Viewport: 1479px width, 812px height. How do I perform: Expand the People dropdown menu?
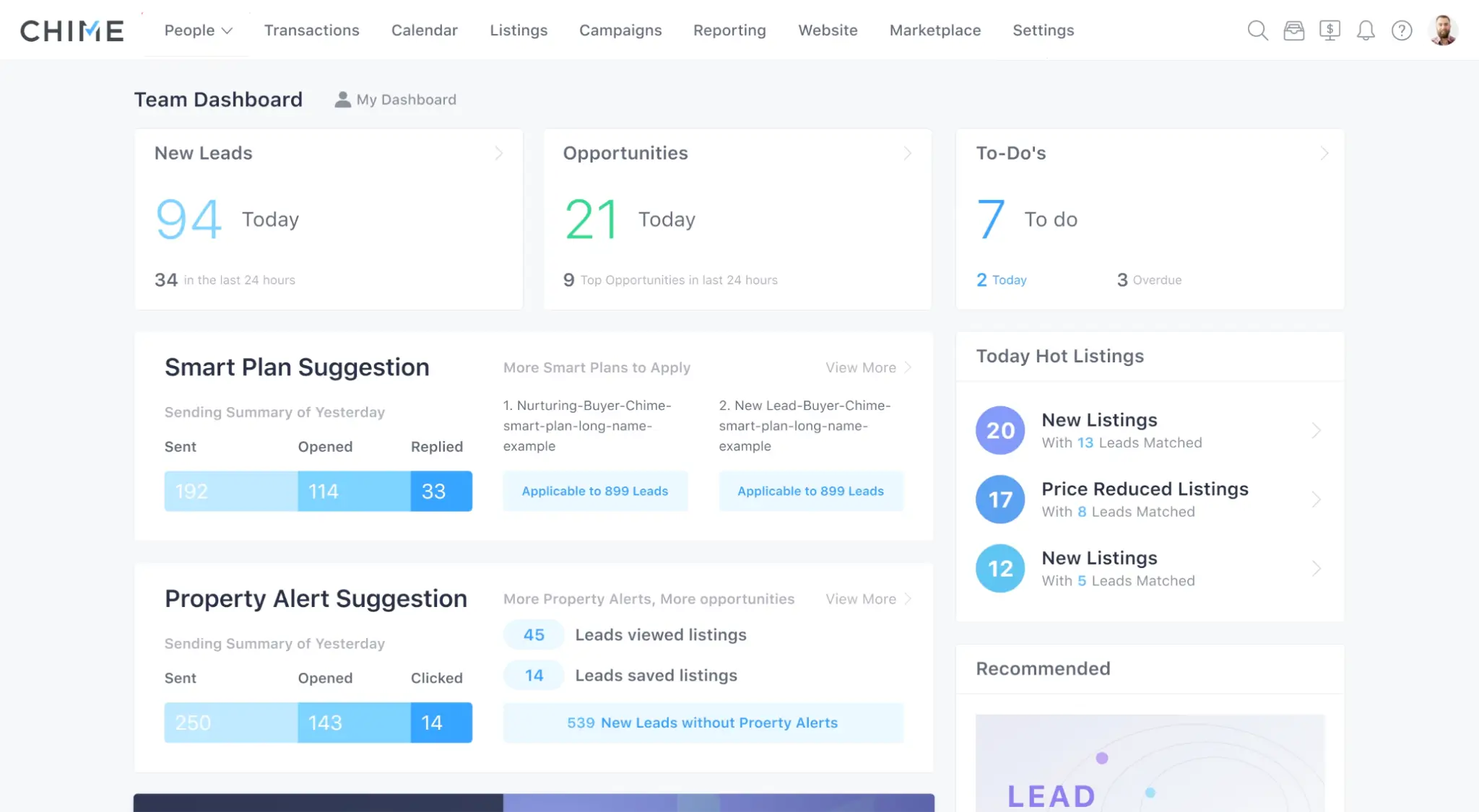click(197, 30)
